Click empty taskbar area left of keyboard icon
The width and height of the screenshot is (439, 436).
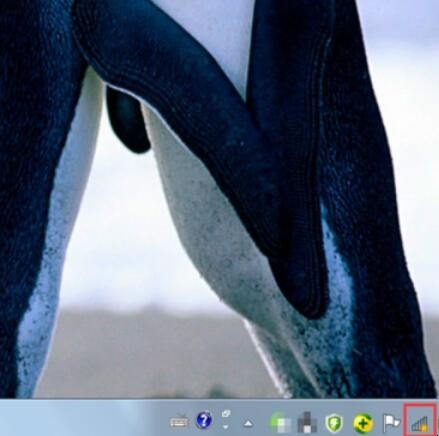pyautogui.click(x=83, y=418)
